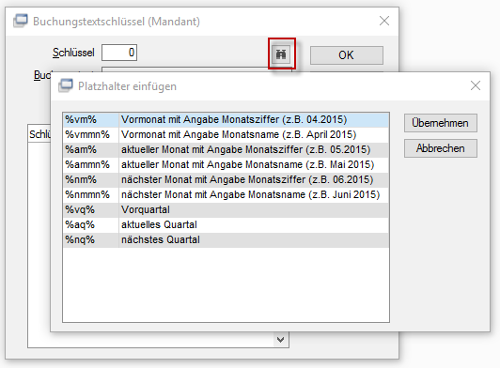Select the %aq% placeholder row

(226, 225)
